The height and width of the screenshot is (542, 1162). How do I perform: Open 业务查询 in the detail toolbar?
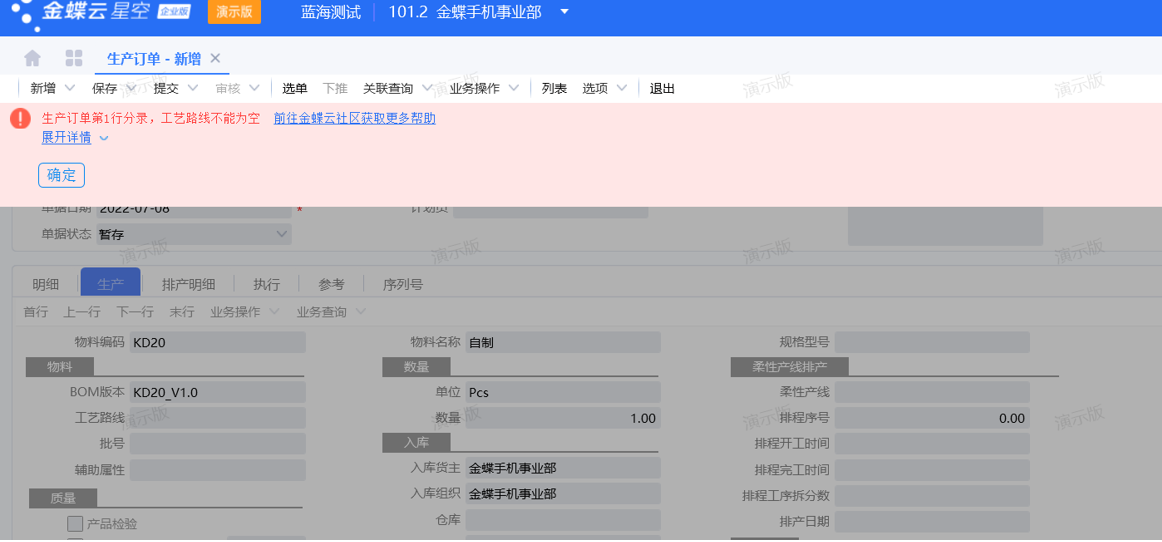tap(322, 312)
